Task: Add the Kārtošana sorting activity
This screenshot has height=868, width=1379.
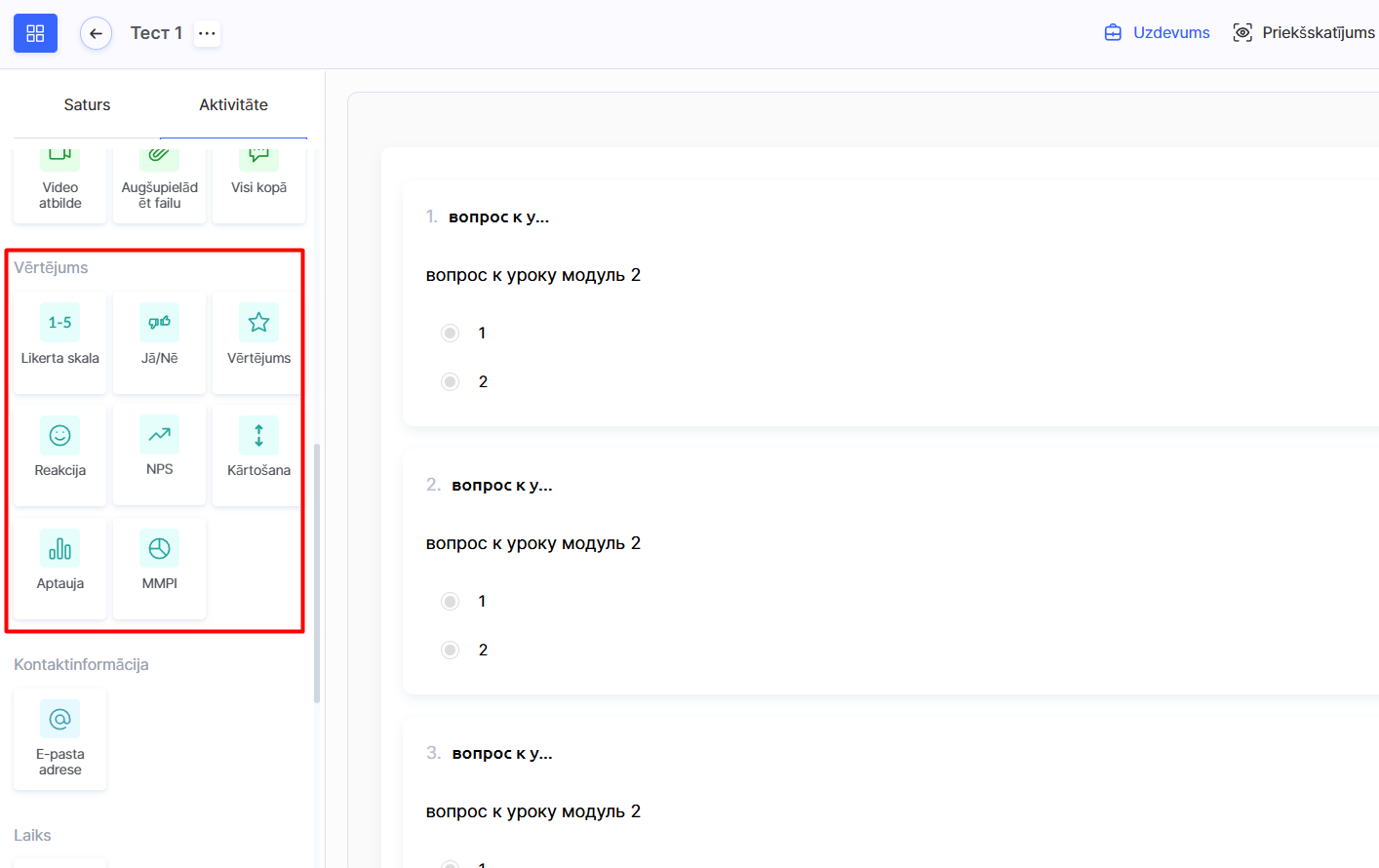Action: coord(258,449)
